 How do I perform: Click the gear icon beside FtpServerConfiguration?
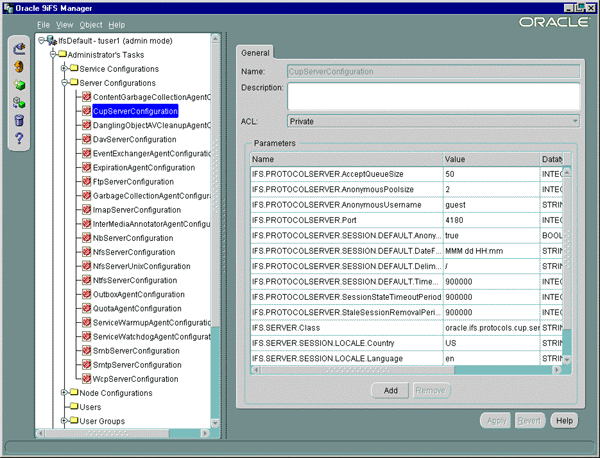pyautogui.click(x=87, y=181)
